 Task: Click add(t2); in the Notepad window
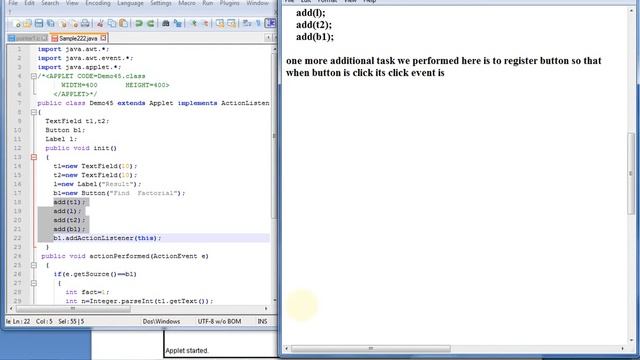pyautogui.click(x=314, y=25)
